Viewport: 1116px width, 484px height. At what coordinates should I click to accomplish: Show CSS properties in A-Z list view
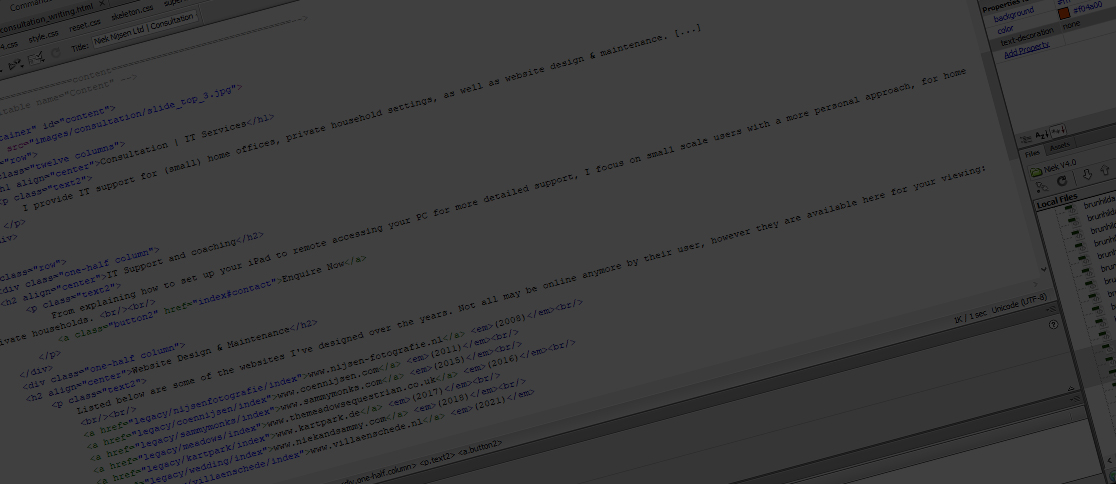coord(1042,135)
